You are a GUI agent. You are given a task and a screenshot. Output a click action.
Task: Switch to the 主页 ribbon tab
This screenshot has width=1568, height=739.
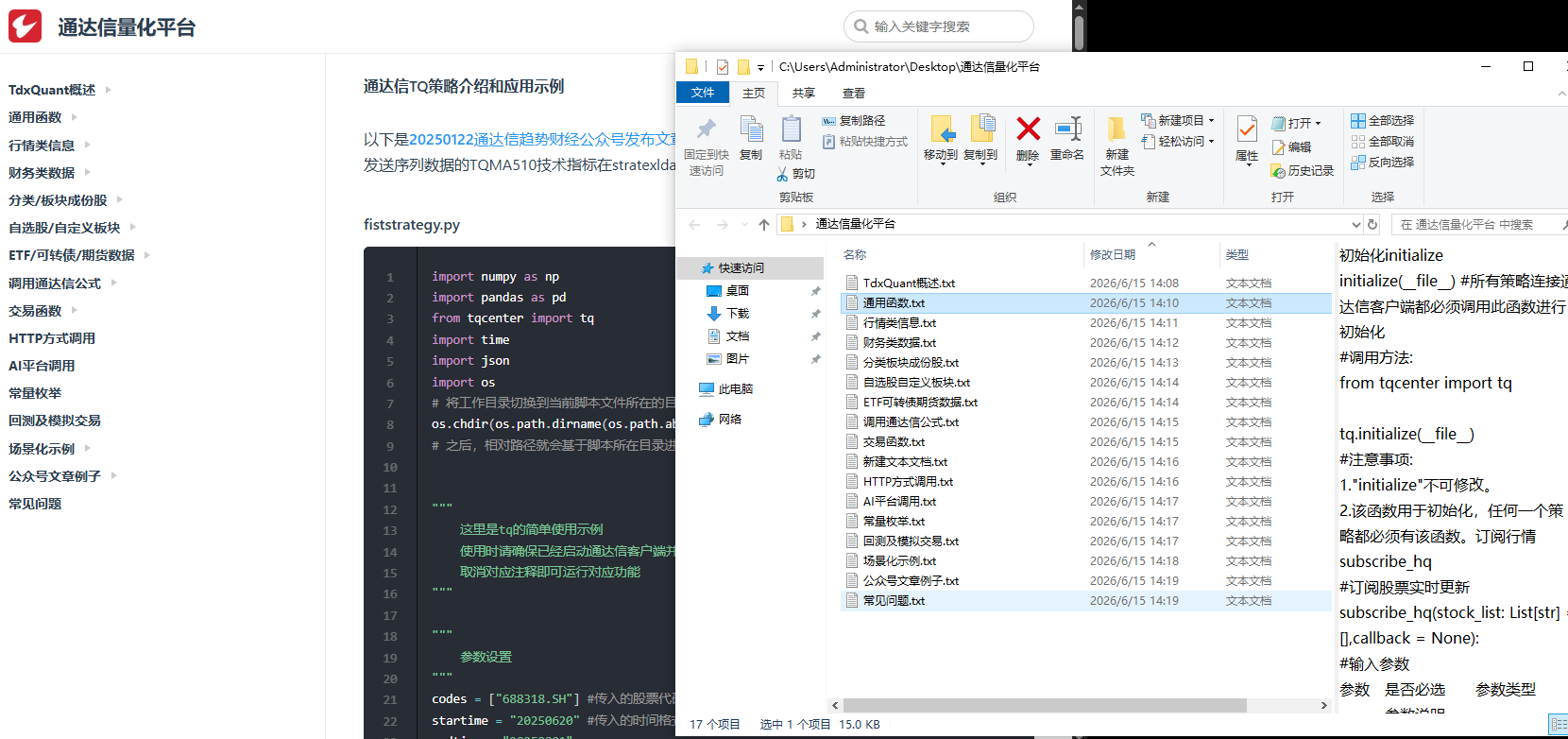(754, 93)
